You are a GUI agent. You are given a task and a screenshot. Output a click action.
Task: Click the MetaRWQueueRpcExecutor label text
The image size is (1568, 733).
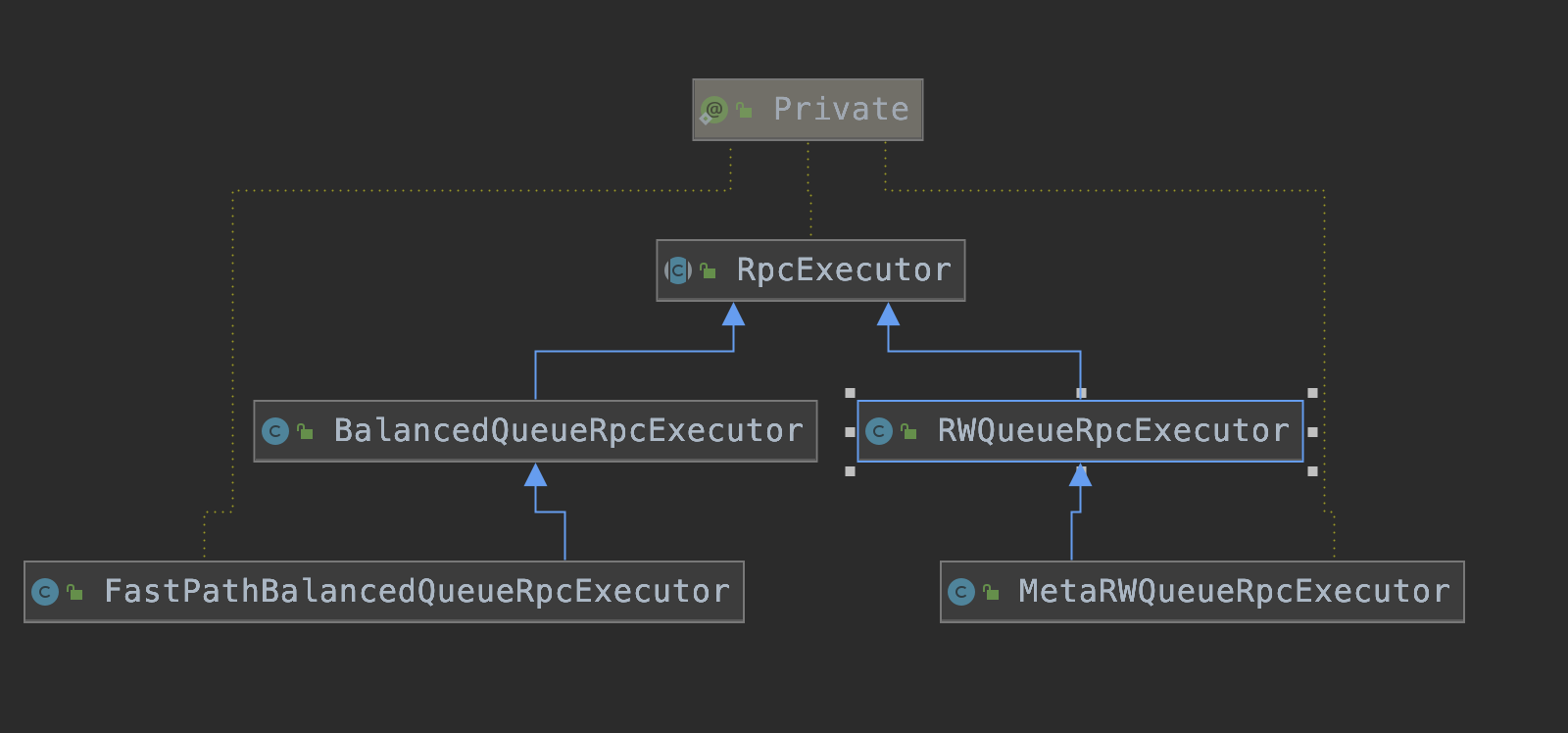(1234, 592)
